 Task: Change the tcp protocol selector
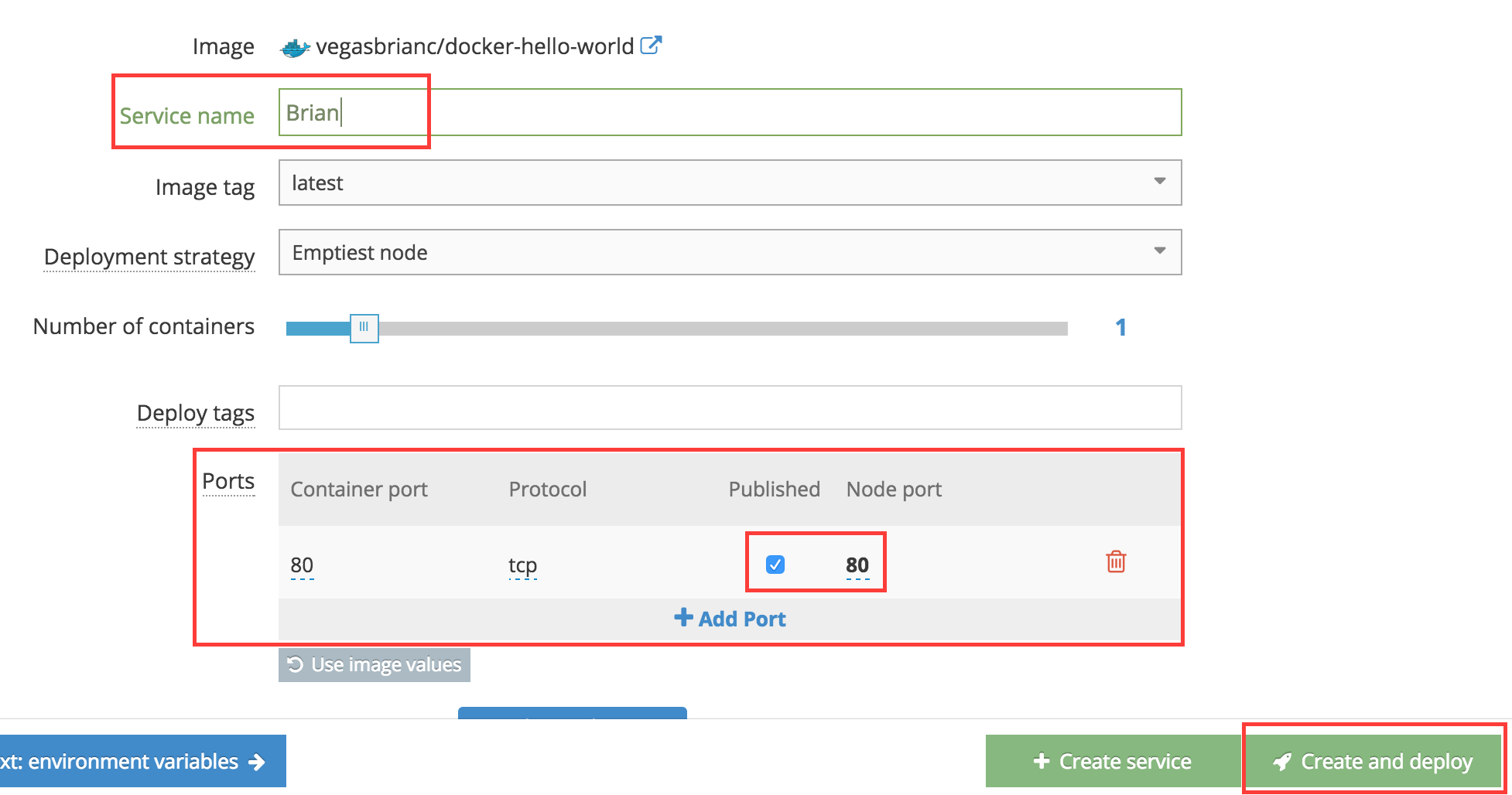(522, 565)
